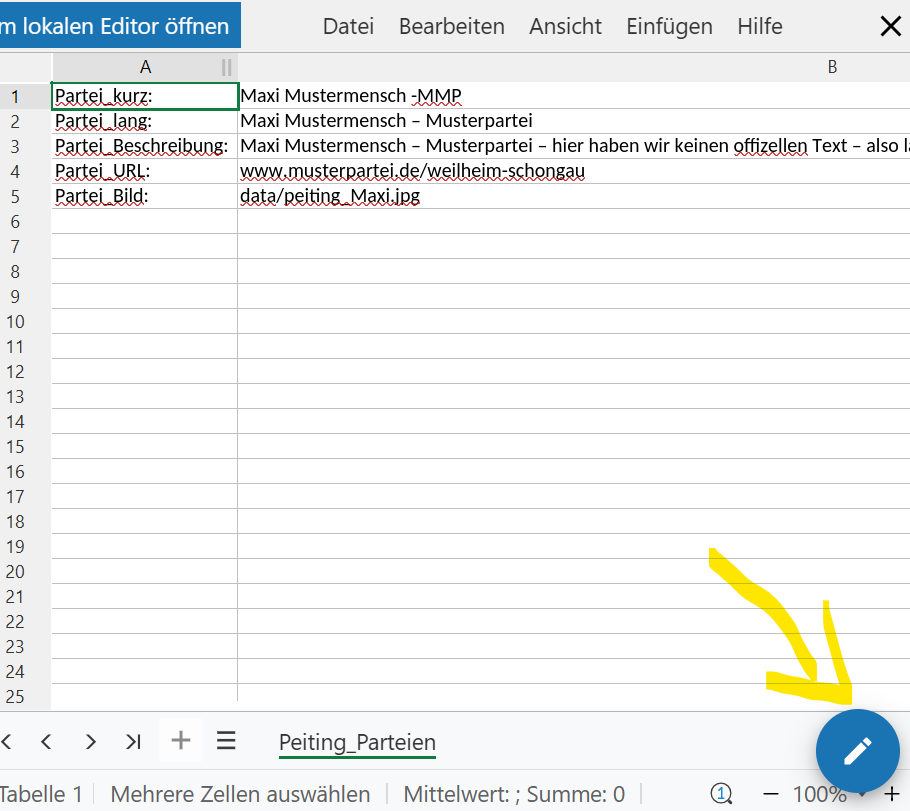Open the 100% zoom level dropdown
The width and height of the screenshot is (910, 811).
(x=826, y=795)
